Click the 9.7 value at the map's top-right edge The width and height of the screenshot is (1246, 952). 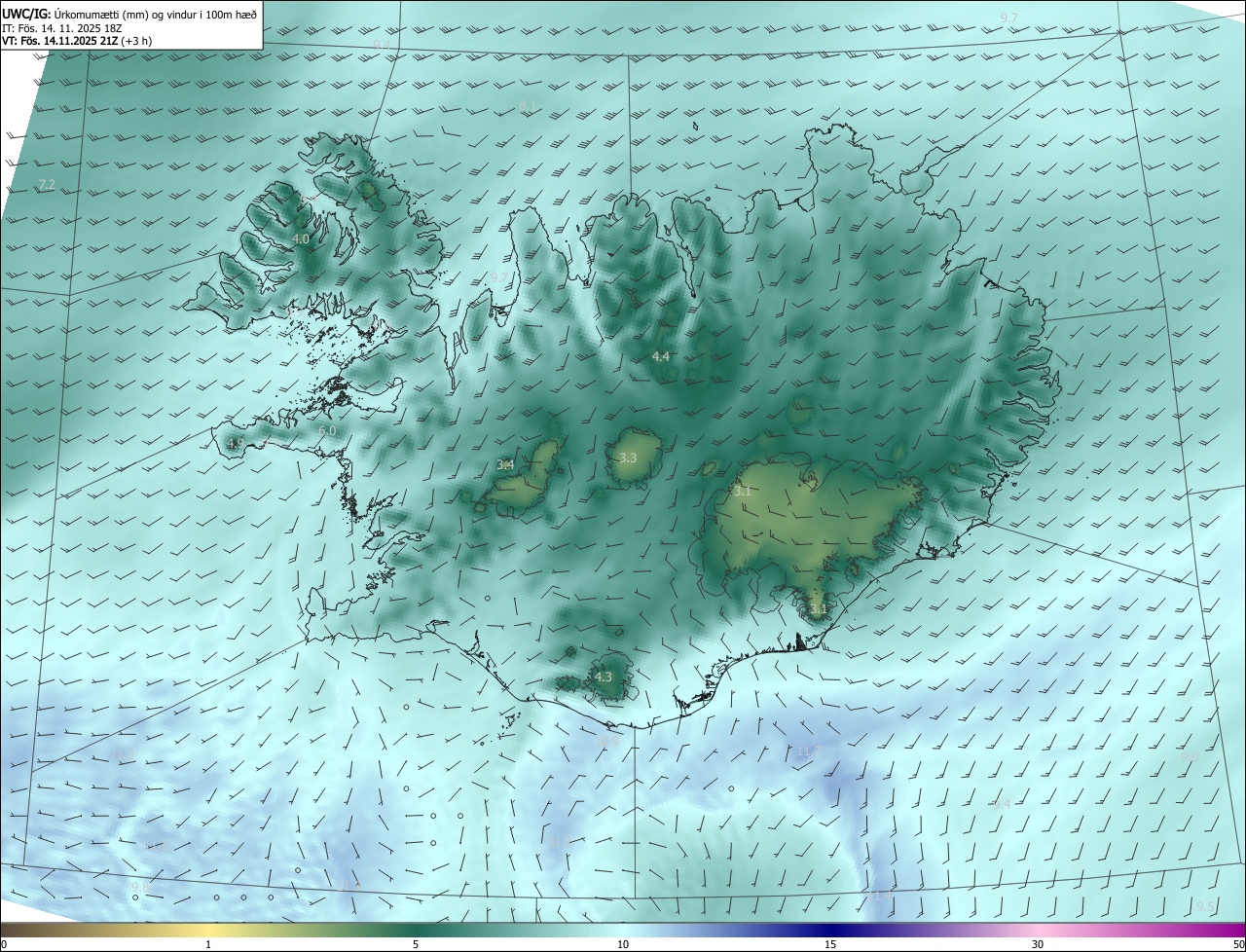click(1008, 18)
